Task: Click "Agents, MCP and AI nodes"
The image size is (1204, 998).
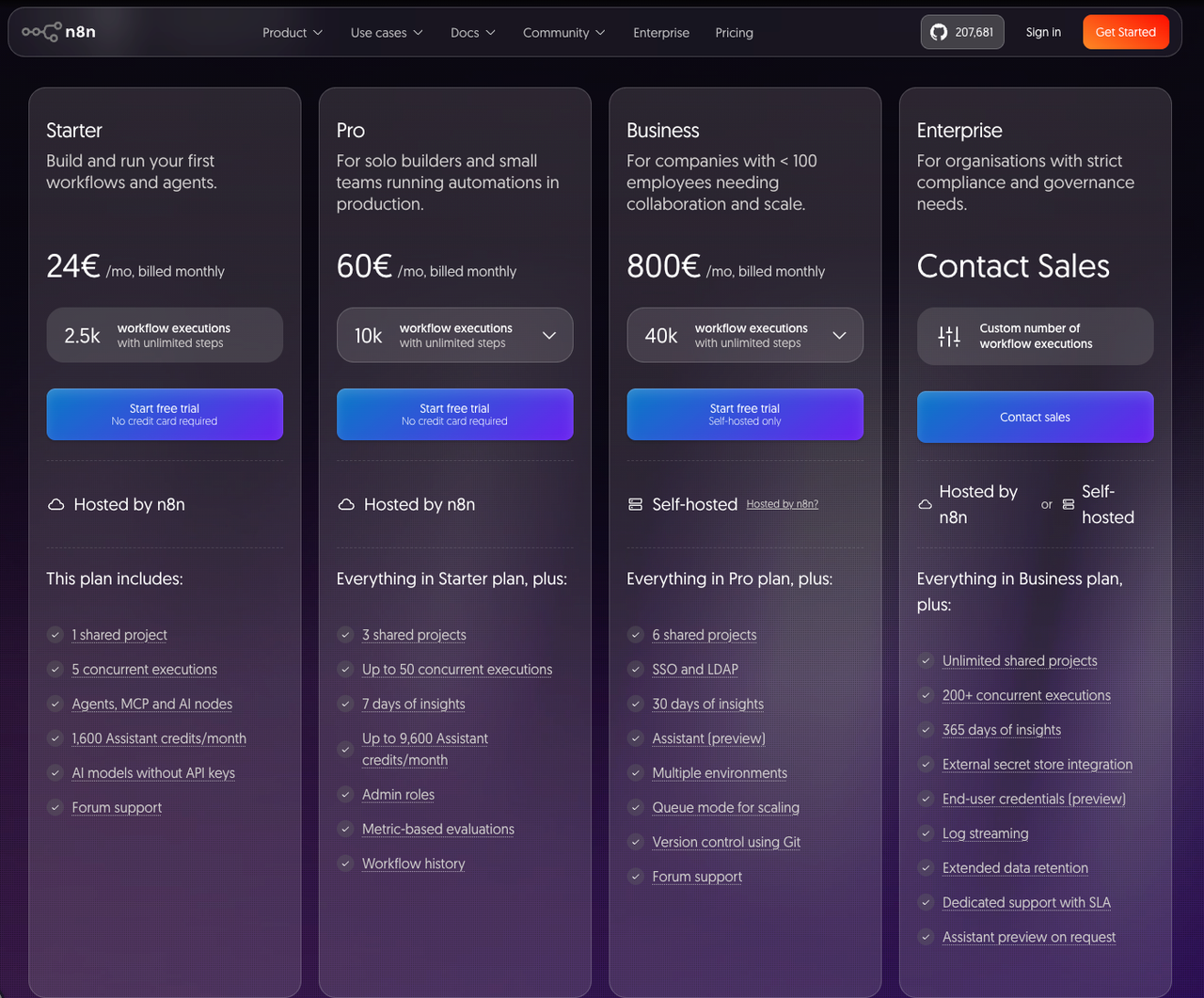Action: pyautogui.click(x=152, y=705)
